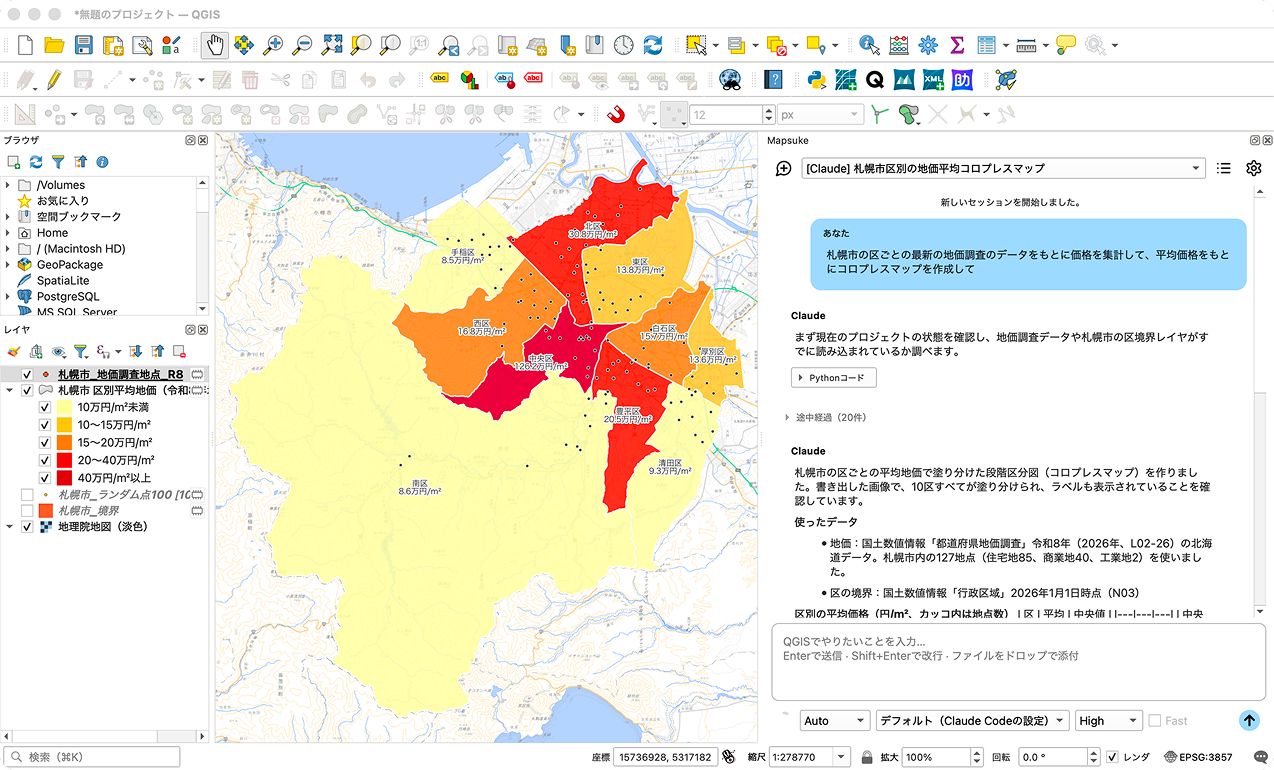1274x770 pixels.
Task: Click the 40万円/m²以上 red legend swatch
Action: click(65, 478)
